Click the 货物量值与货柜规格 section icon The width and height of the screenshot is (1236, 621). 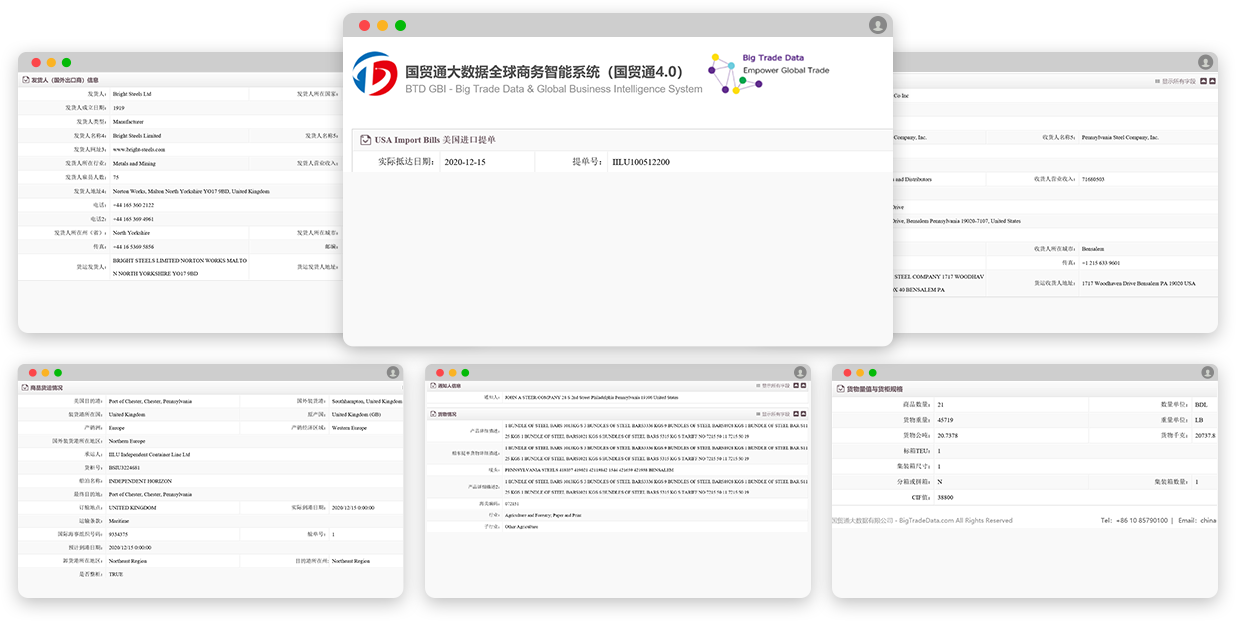[840, 388]
